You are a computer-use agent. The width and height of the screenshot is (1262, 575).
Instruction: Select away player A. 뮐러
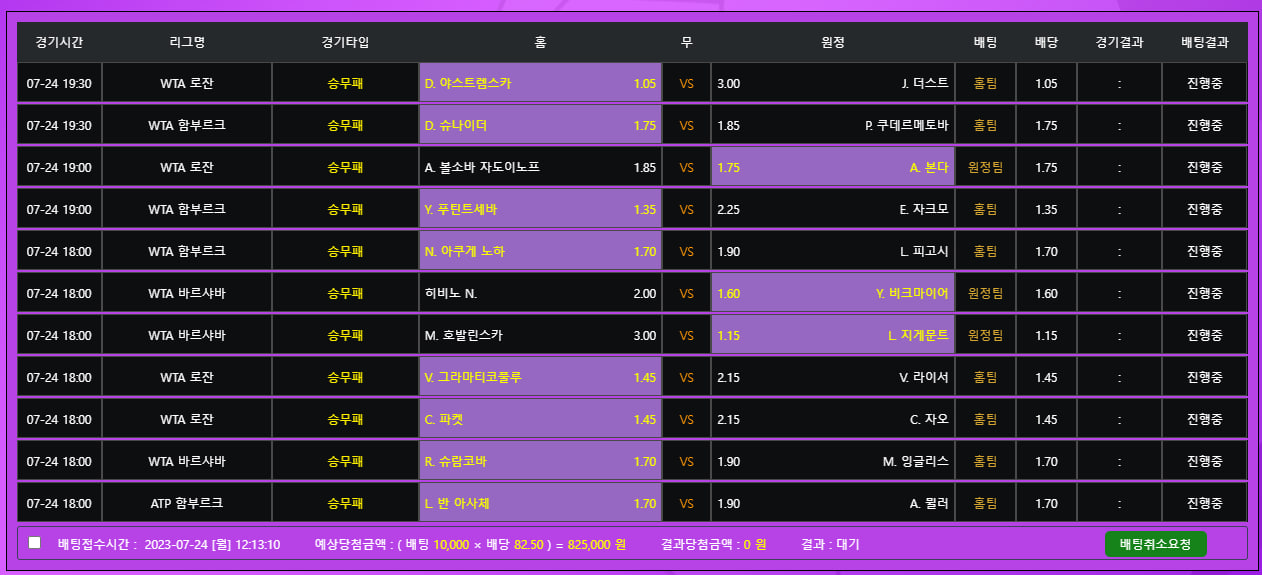coord(833,504)
